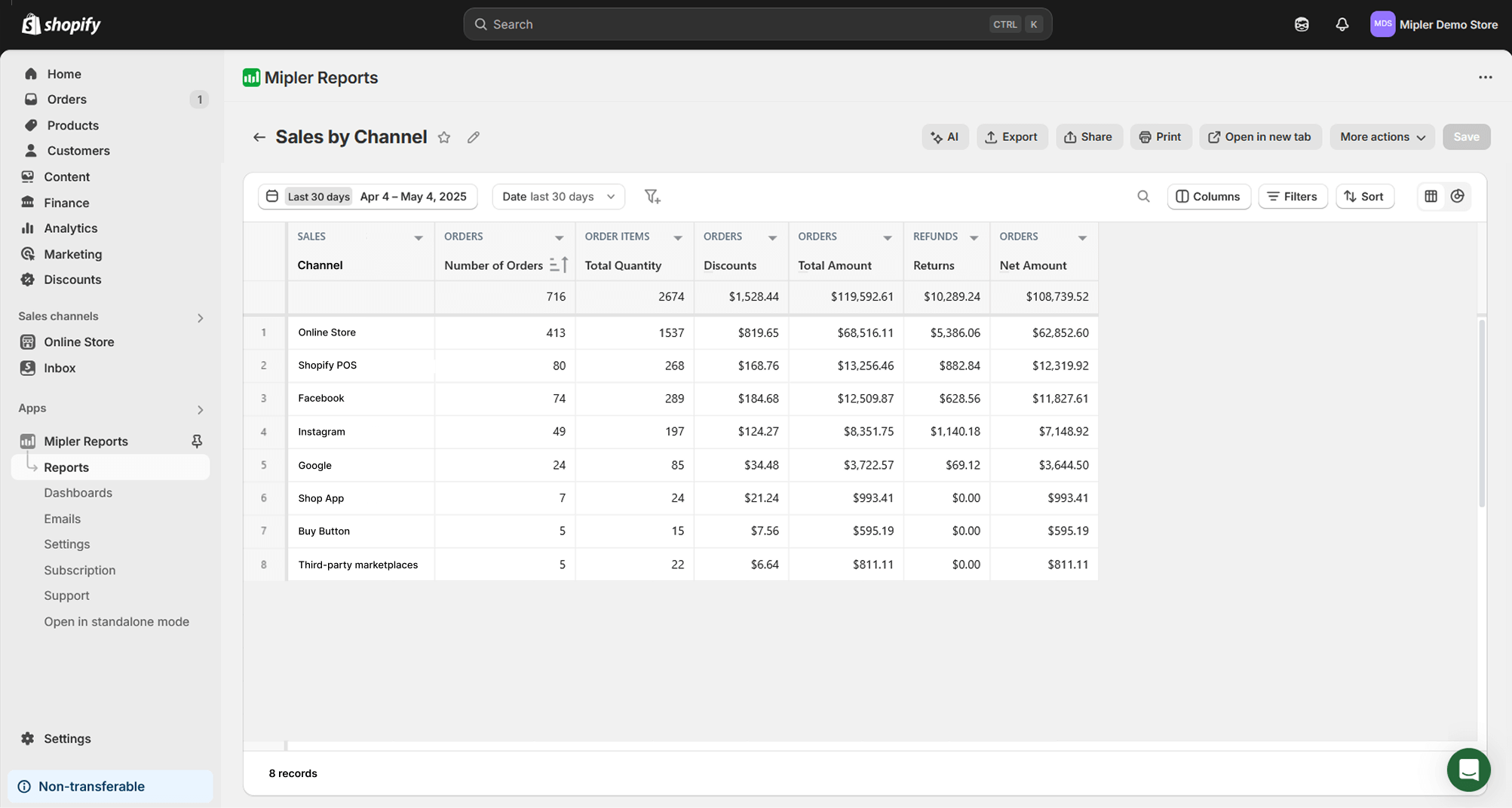Viewport: 1512px width, 808px height.
Task: Add a filter using the funnel icon
Action: [x=652, y=196]
